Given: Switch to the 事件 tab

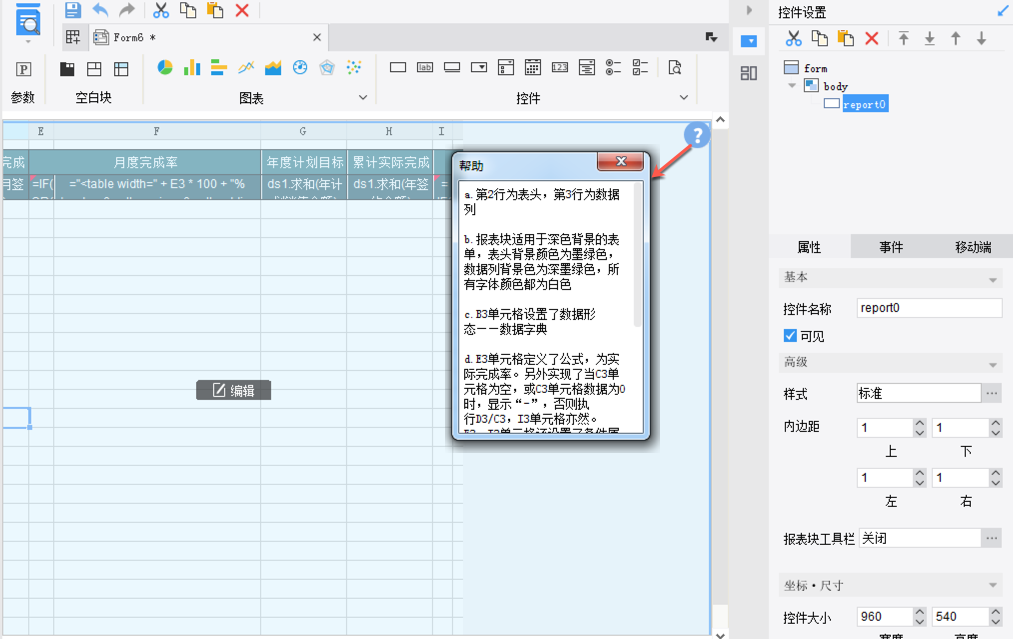Looking at the screenshot, I should click(x=891, y=247).
